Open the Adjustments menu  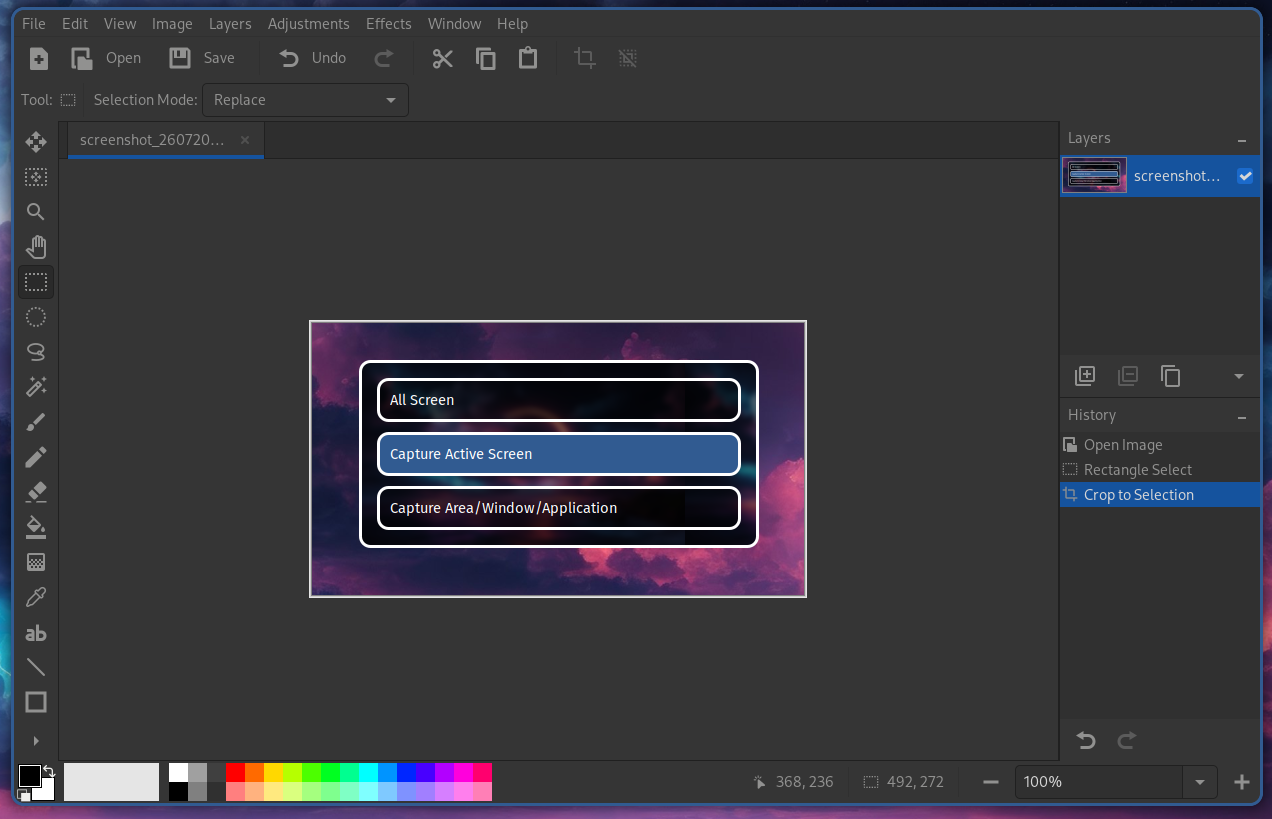(x=308, y=23)
